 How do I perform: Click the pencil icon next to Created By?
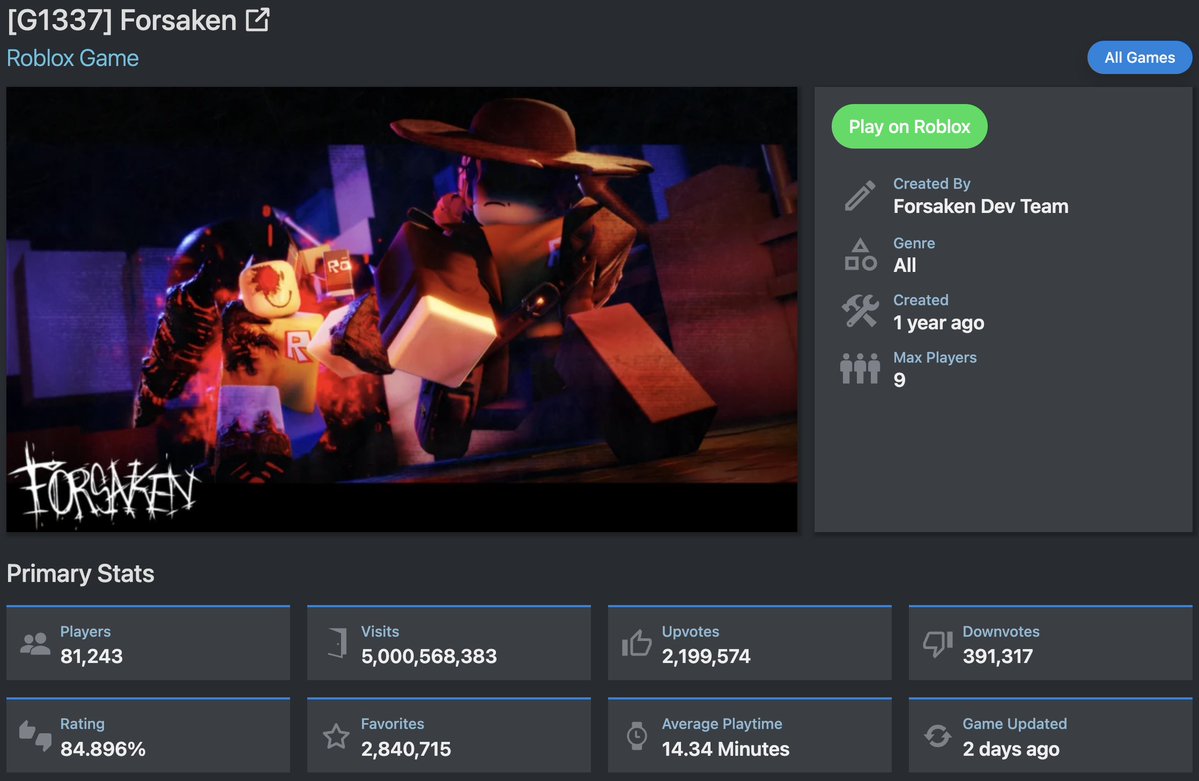click(x=859, y=196)
